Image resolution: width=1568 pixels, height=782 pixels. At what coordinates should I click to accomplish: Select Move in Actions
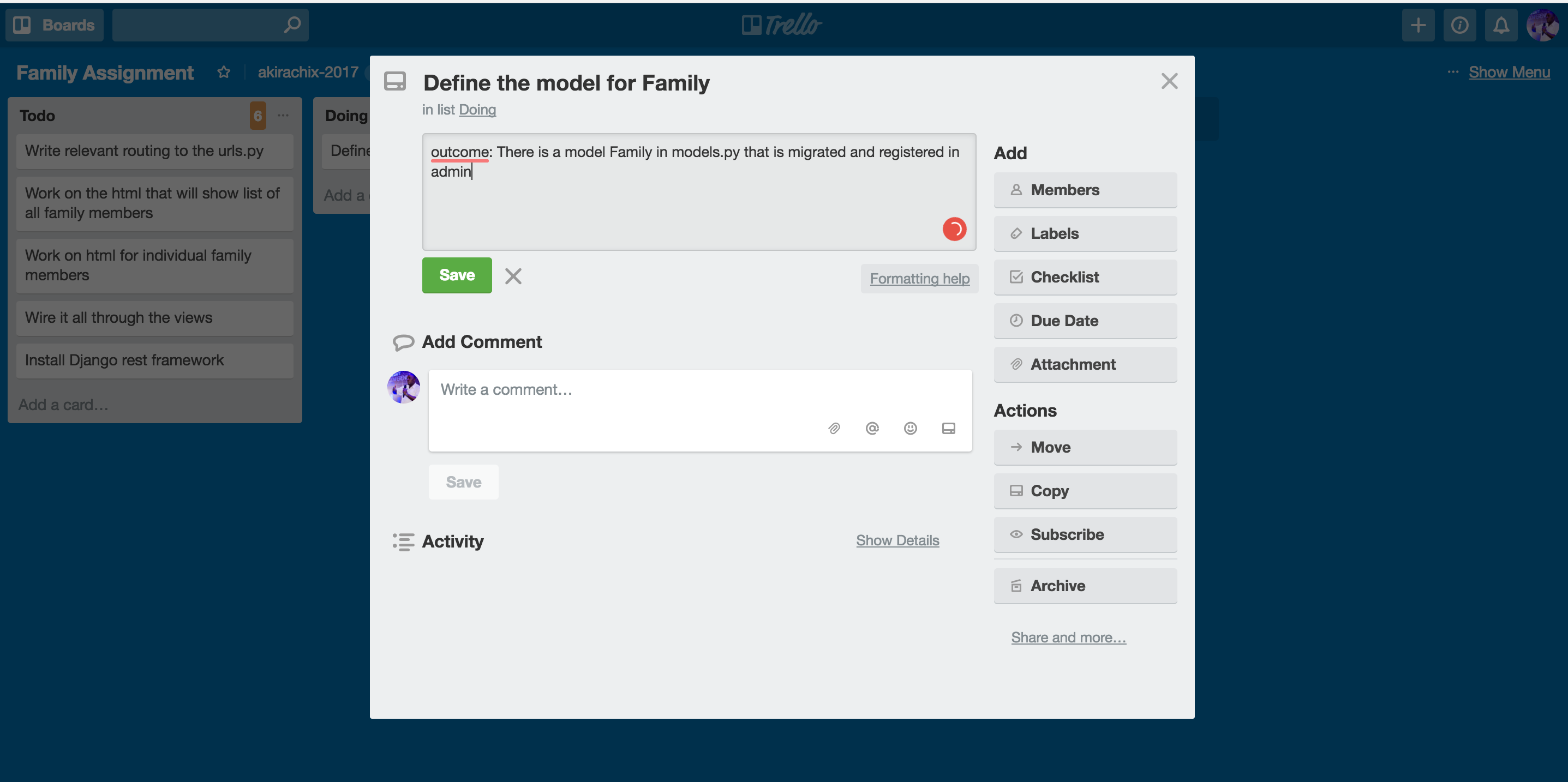(1085, 447)
